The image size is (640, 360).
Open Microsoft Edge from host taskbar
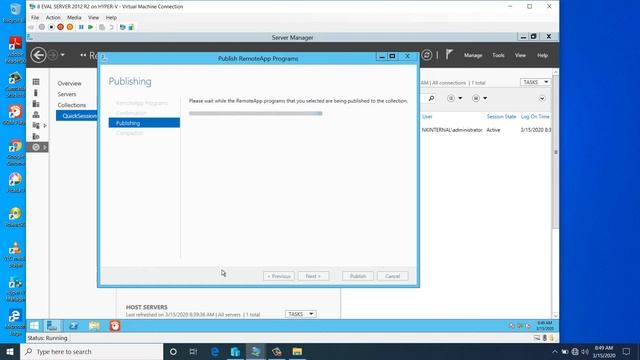point(215,351)
